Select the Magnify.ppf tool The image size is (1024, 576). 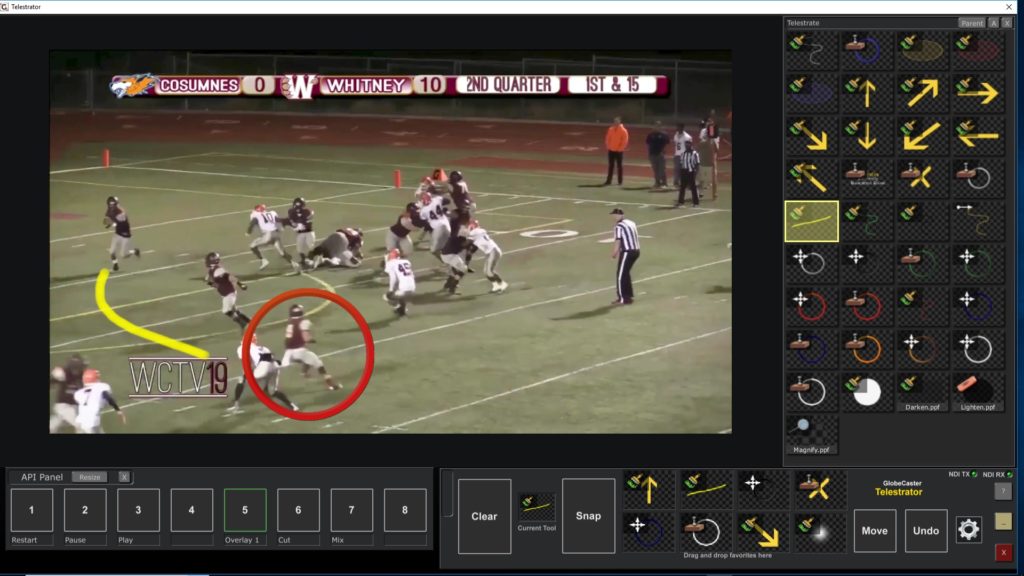811,433
